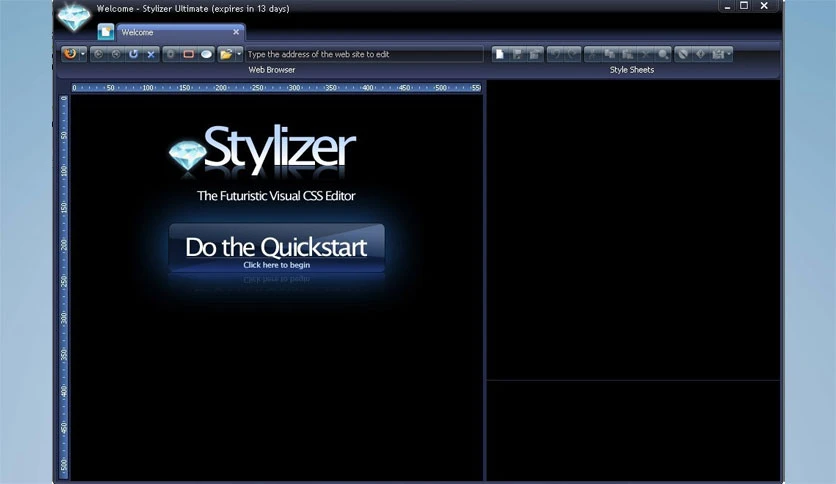Viewport: 836px width, 484px height.
Task: Maximize the Stylizer window
Action: (744, 6)
